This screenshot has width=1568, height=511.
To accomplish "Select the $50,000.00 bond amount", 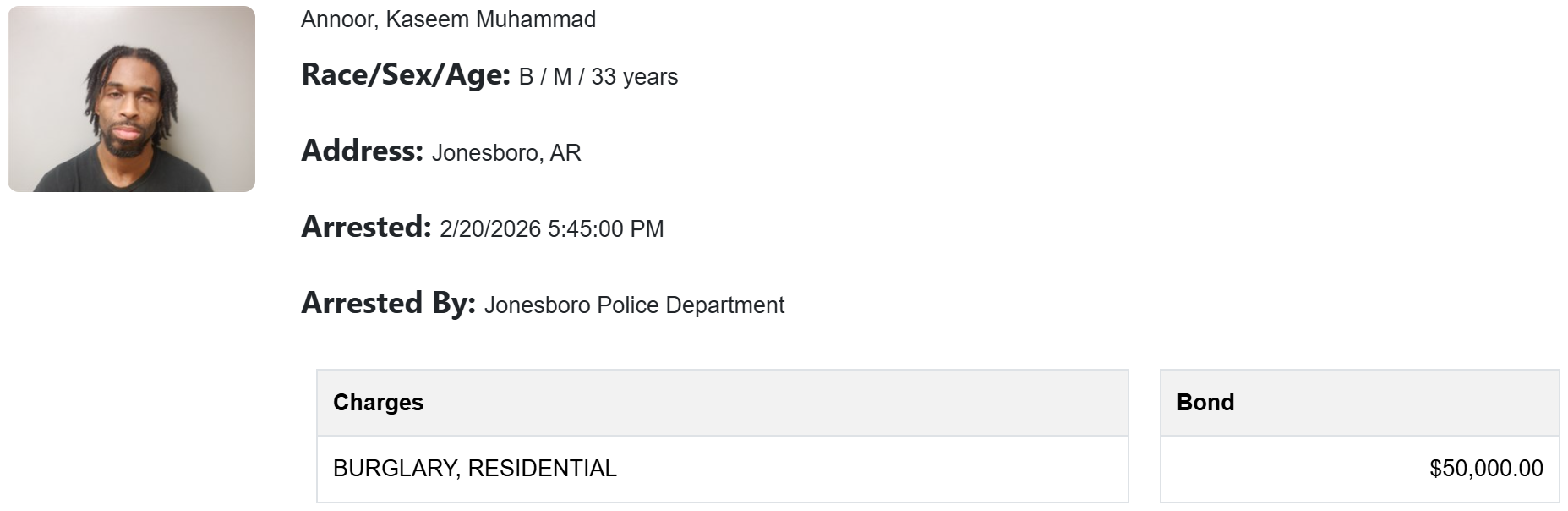I will click(x=1486, y=469).
